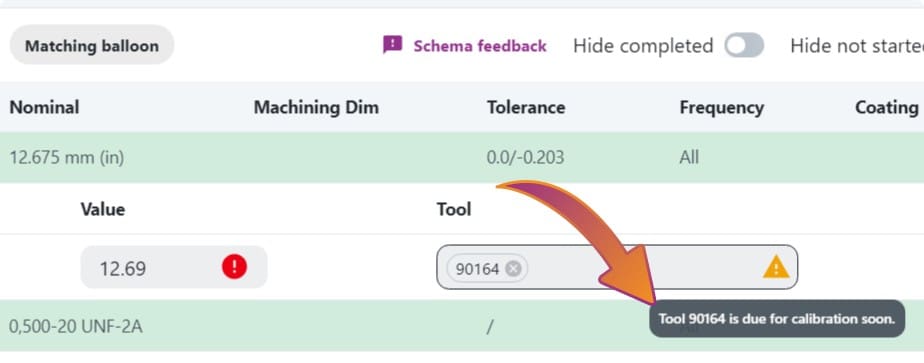This screenshot has height=363, width=924.
Task: Click the 90164 tool chip
Action: (x=488, y=269)
